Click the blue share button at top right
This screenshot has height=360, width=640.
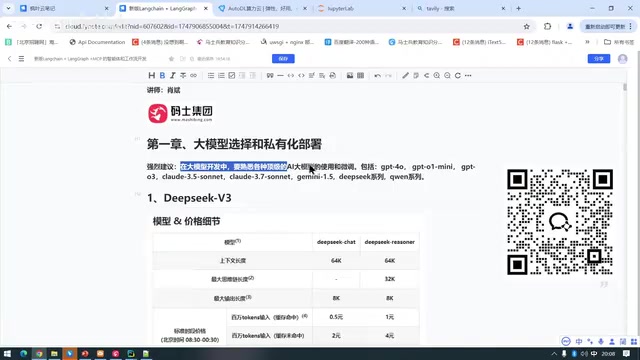[599, 59]
